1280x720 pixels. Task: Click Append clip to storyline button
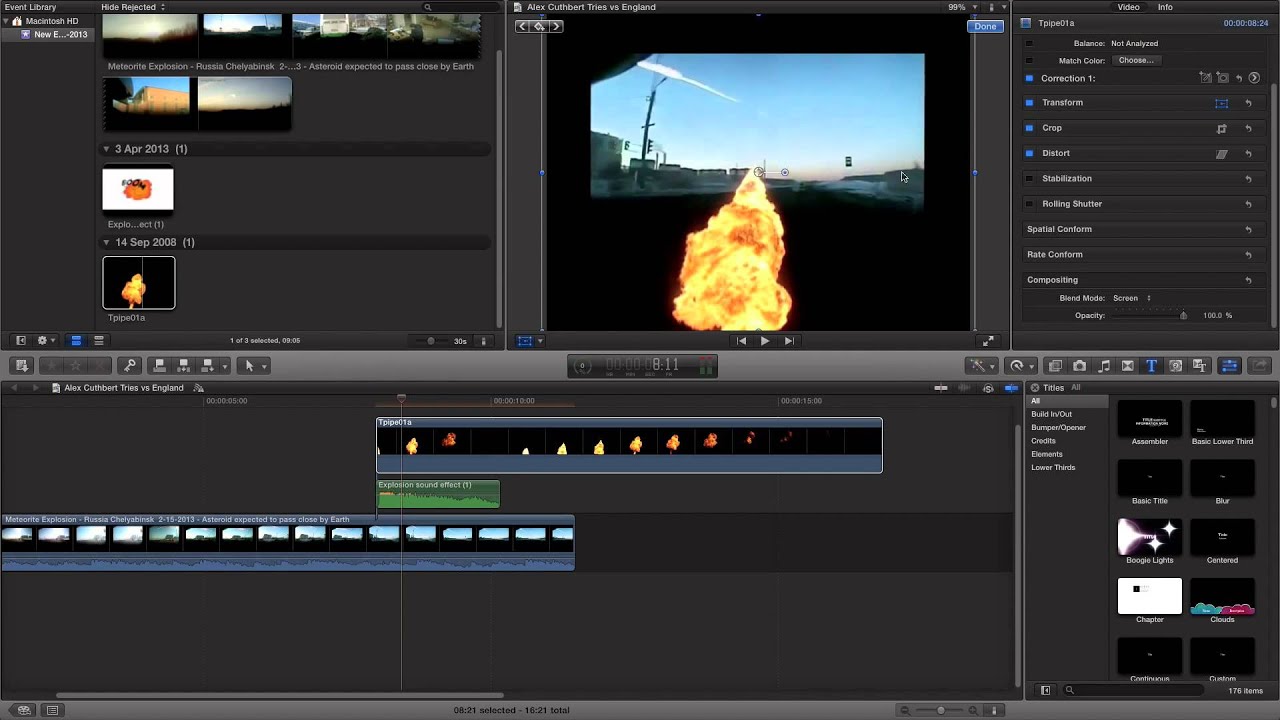tap(208, 366)
